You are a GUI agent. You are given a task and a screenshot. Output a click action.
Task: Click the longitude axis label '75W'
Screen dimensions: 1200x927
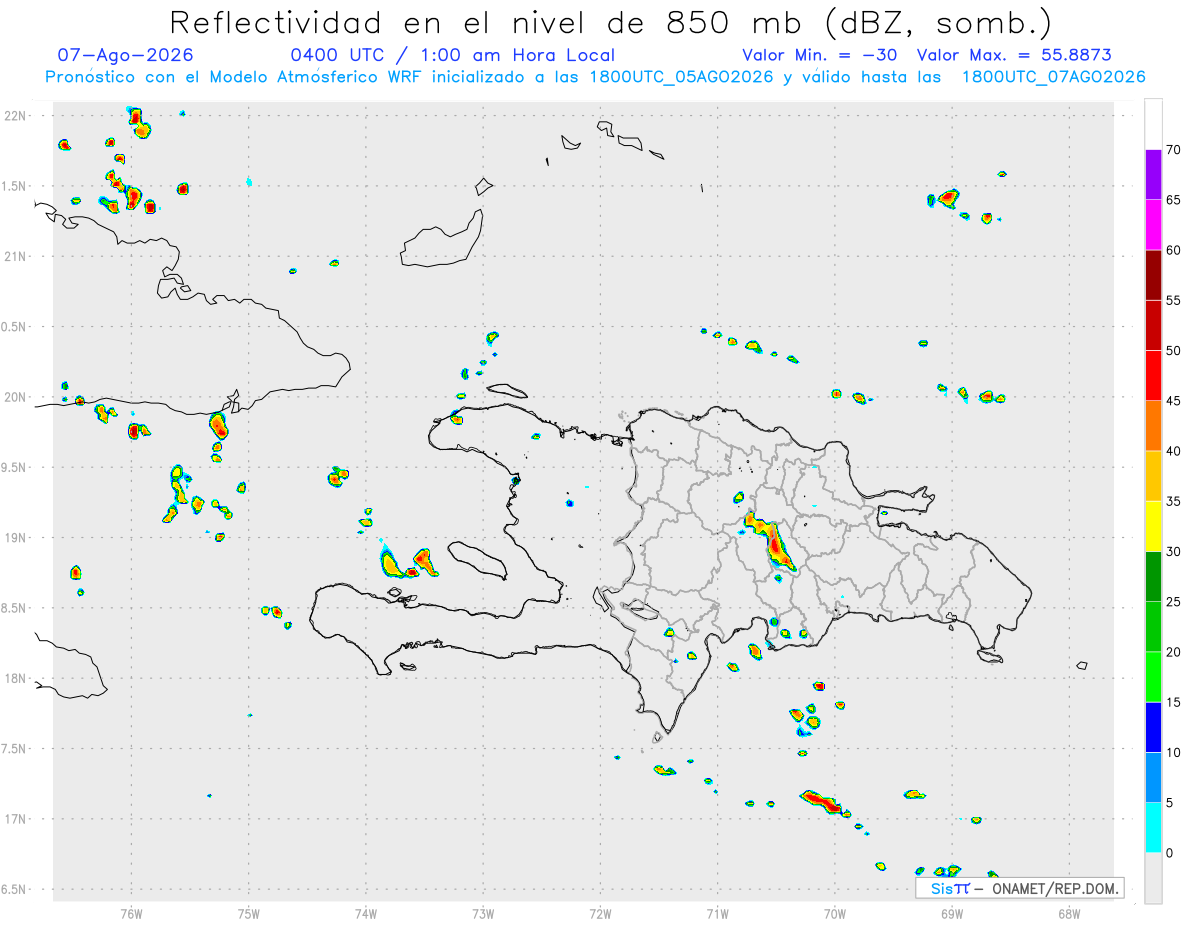tap(249, 912)
